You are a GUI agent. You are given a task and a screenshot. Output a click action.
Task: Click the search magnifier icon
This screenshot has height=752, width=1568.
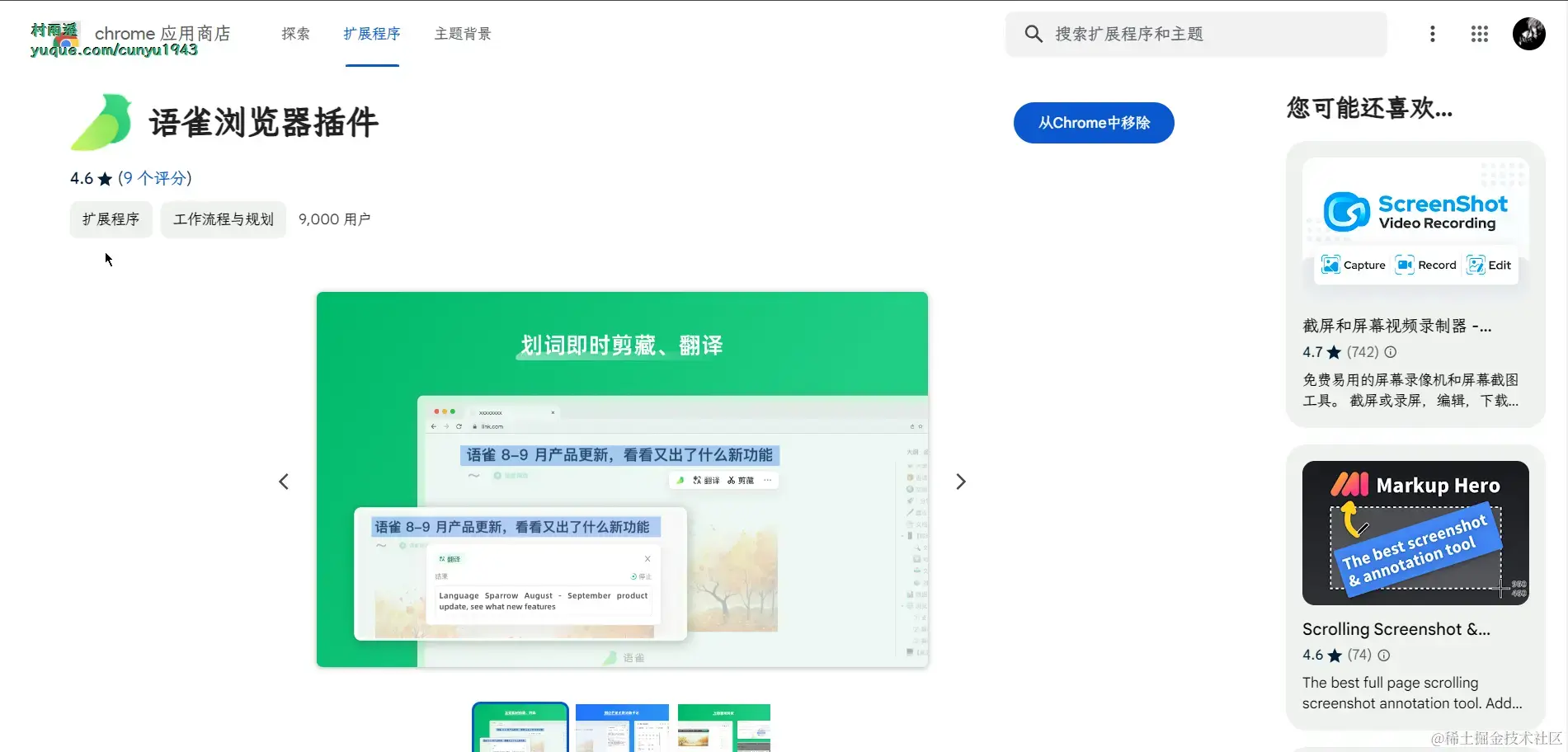(x=1034, y=34)
